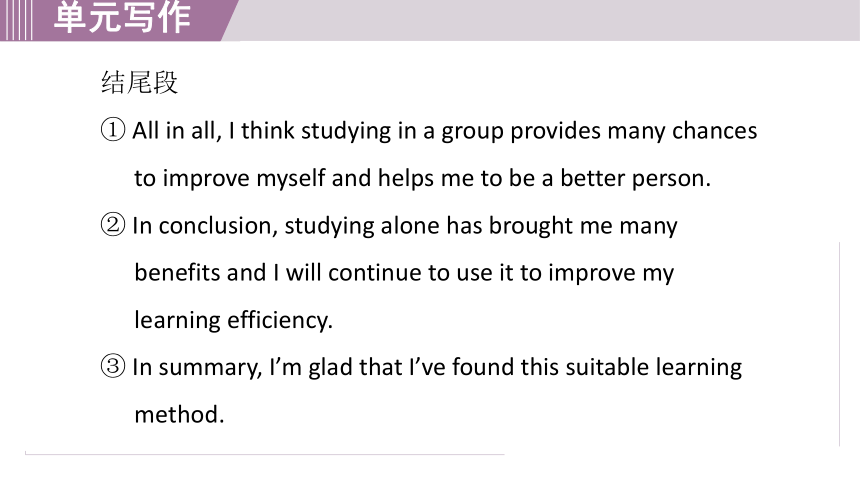Click the horizontal divider line at bottom
This screenshot has height=484, width=860.
[264, 454]
